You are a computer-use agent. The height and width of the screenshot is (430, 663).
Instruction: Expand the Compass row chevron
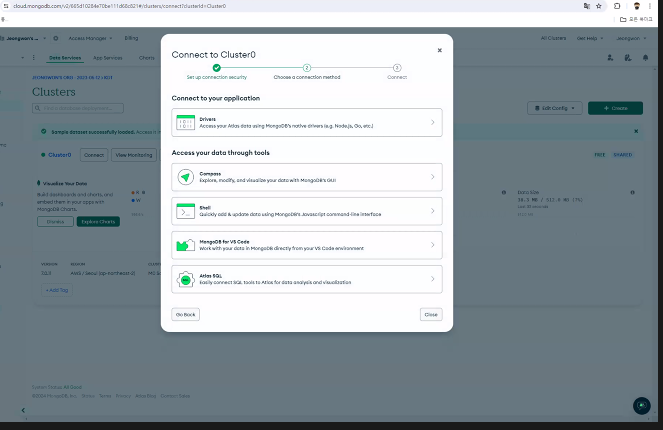[433, 177]
